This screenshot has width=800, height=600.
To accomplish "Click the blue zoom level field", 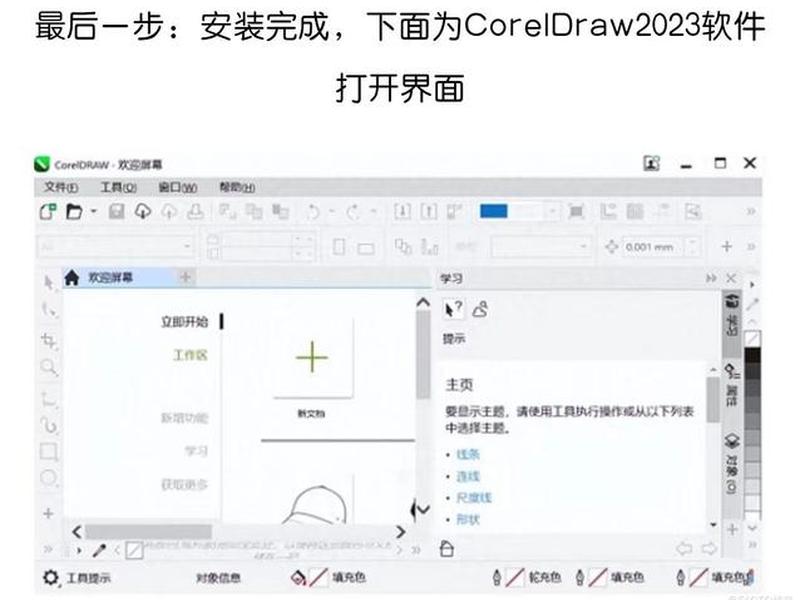I will (518, 211).
